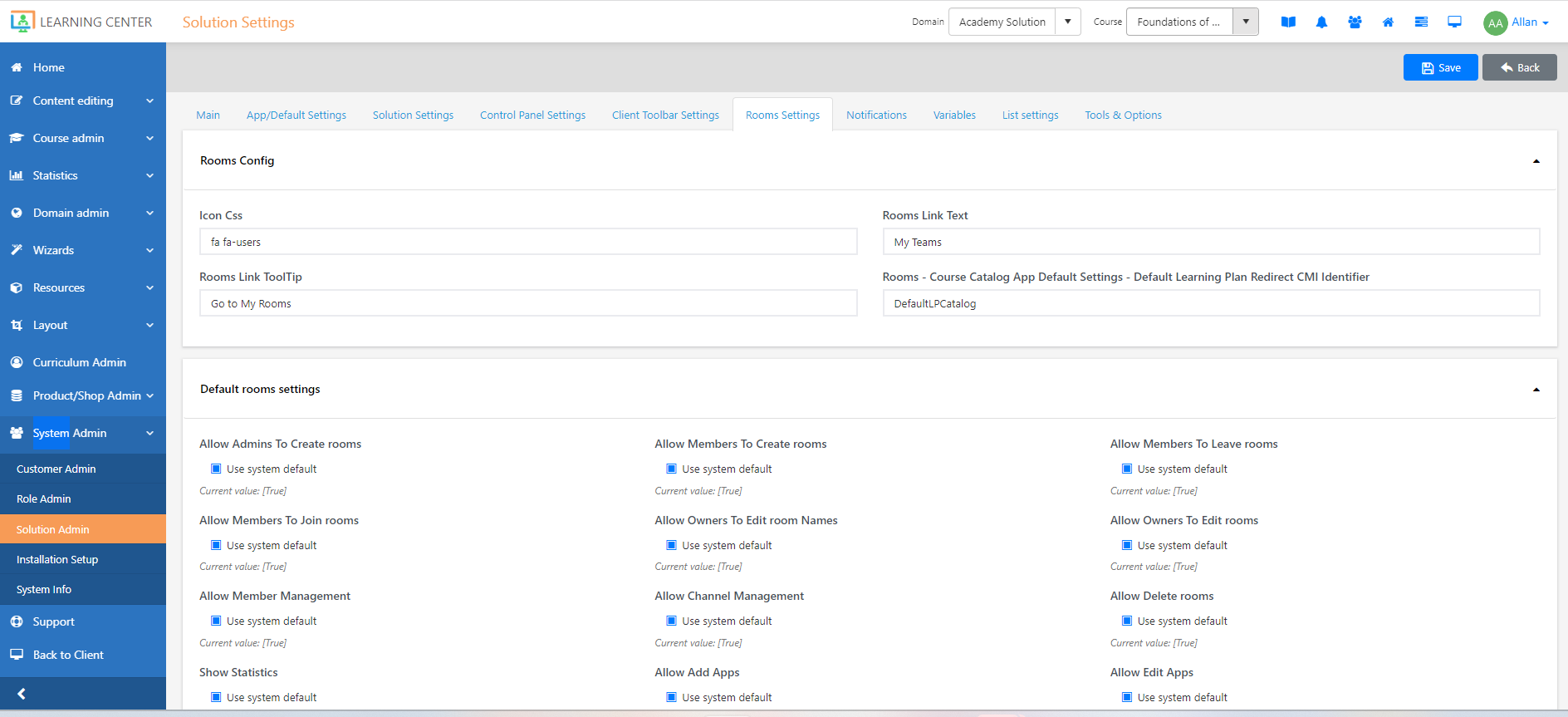Click the System Admin users icon
The height and width of the screenshot is (717, 1568).
17,433
